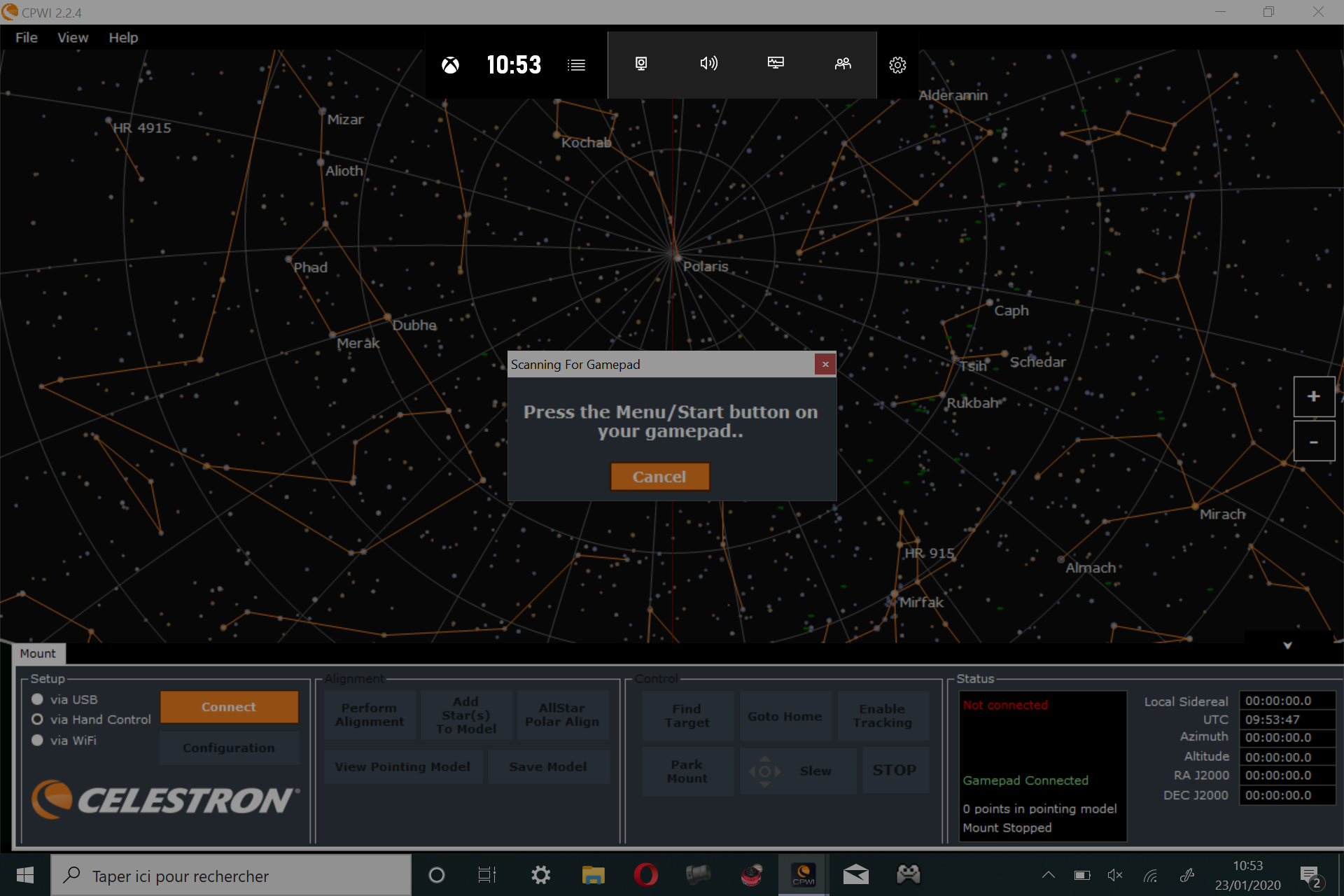Open File Explorer from the taskbar
This screenshot has height=896, width=1344.
coord(593,875)
